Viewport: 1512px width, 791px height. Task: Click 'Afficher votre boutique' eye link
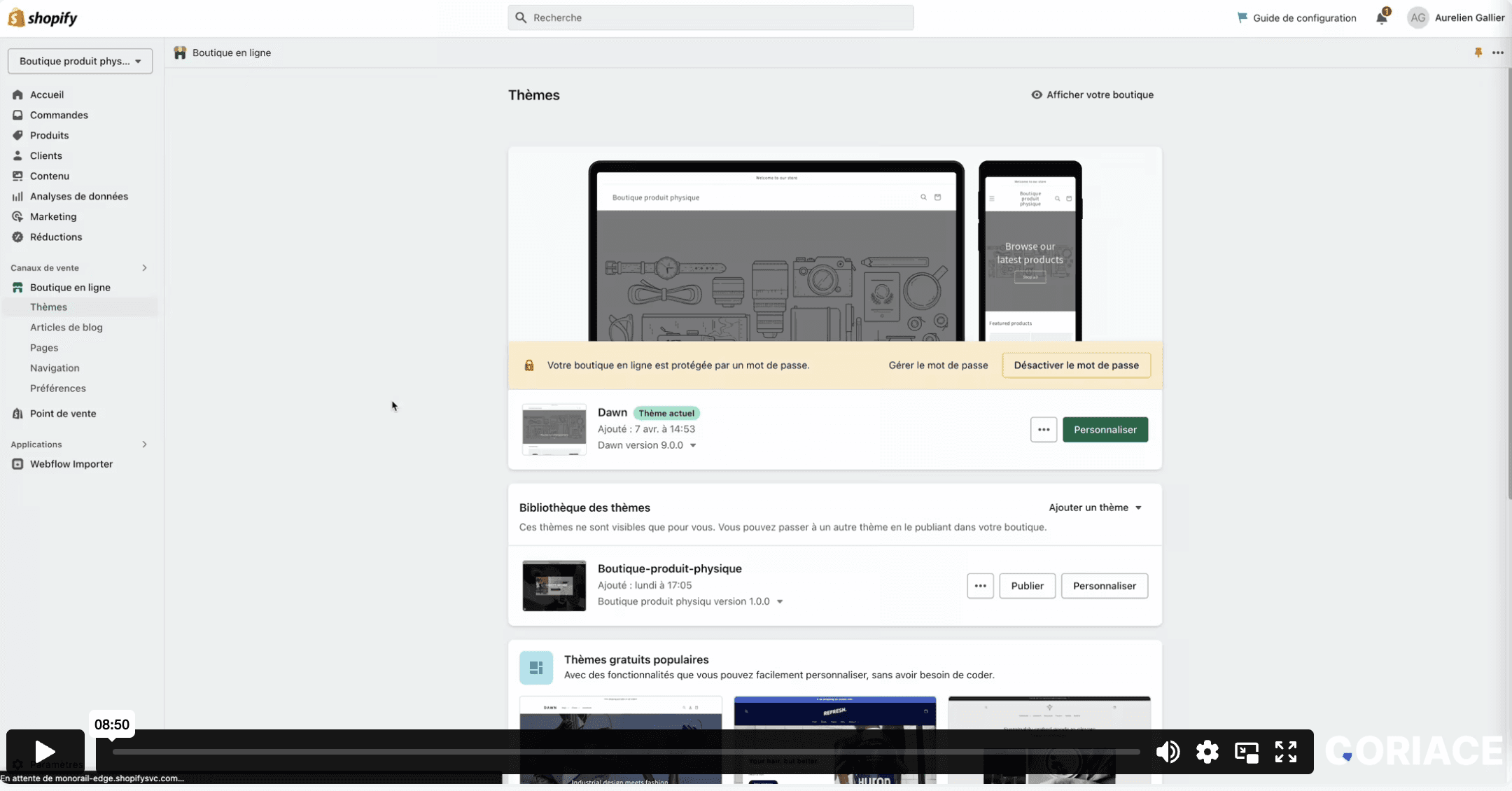click(x=1092, y=95)
